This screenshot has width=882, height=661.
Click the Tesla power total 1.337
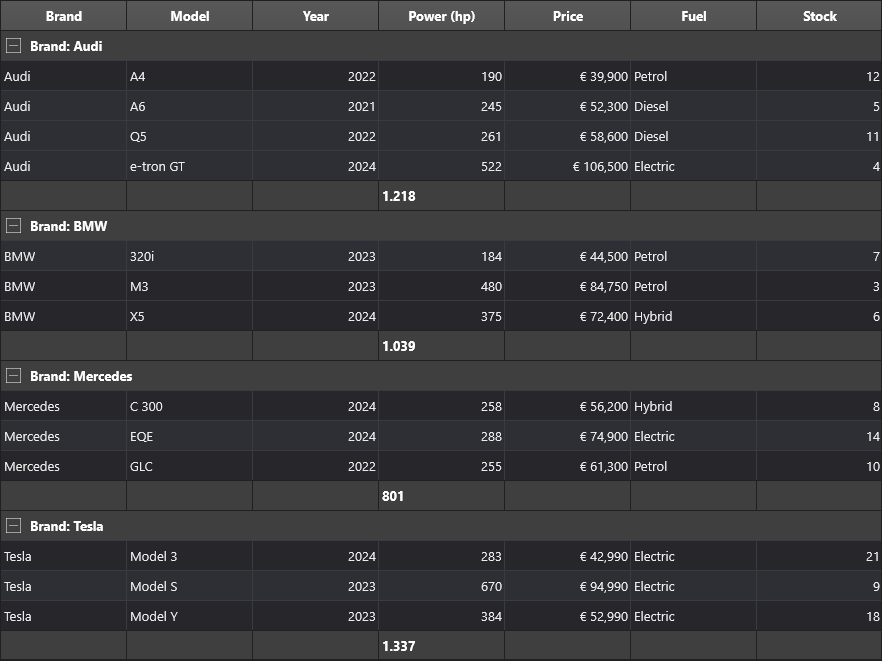coord(442,646)
